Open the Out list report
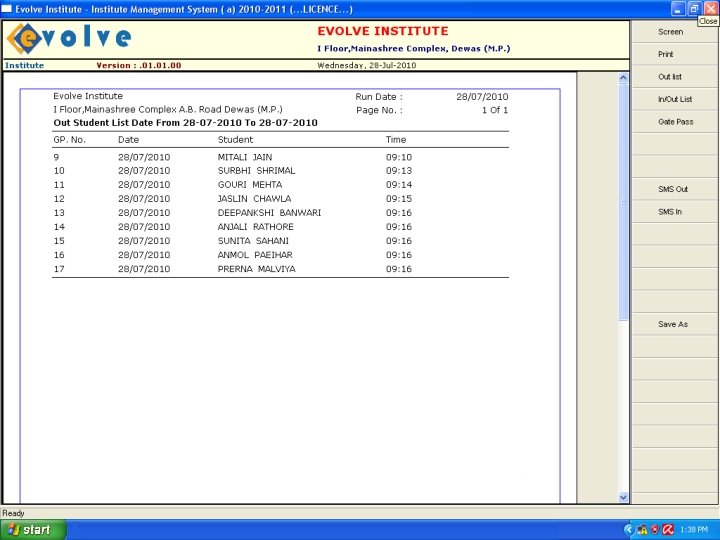Viewport: 720px width, 540px height. (675, 77)
